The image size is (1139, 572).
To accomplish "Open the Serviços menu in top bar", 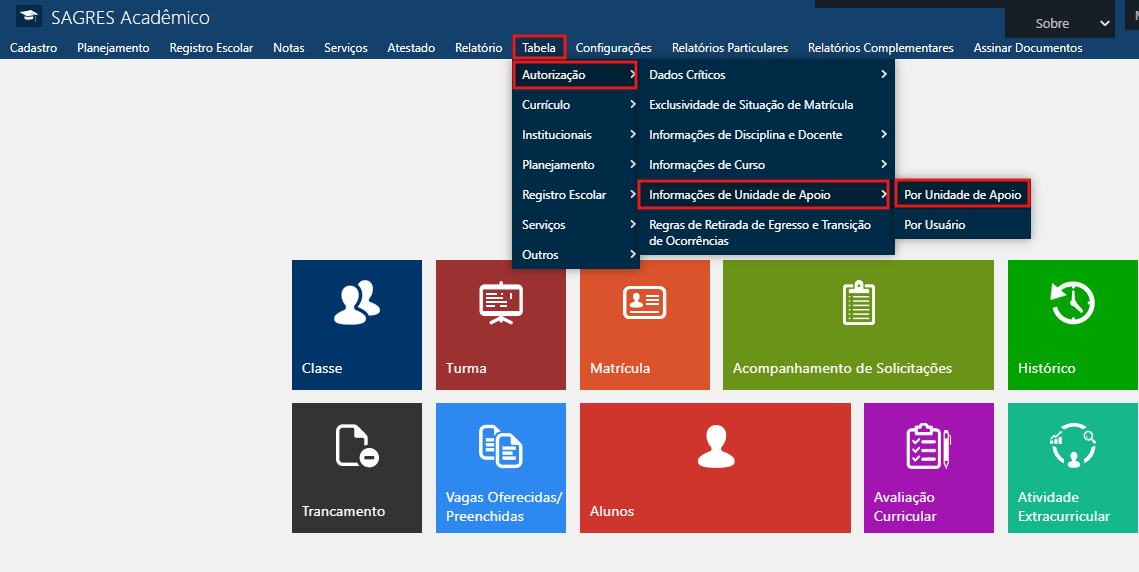I will pyautogui.click(x=346, y=48).
